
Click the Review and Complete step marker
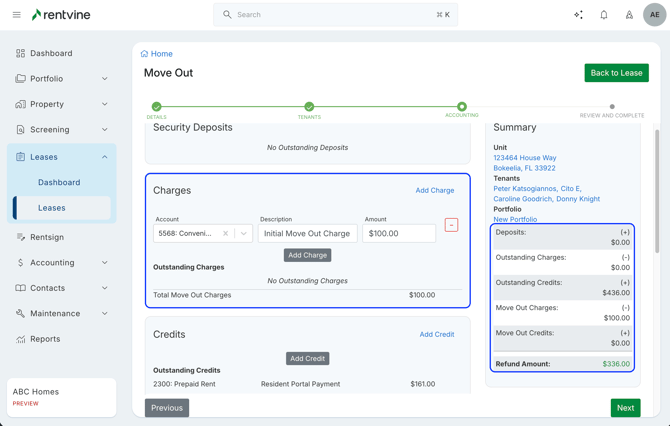[x=612, y=107]
